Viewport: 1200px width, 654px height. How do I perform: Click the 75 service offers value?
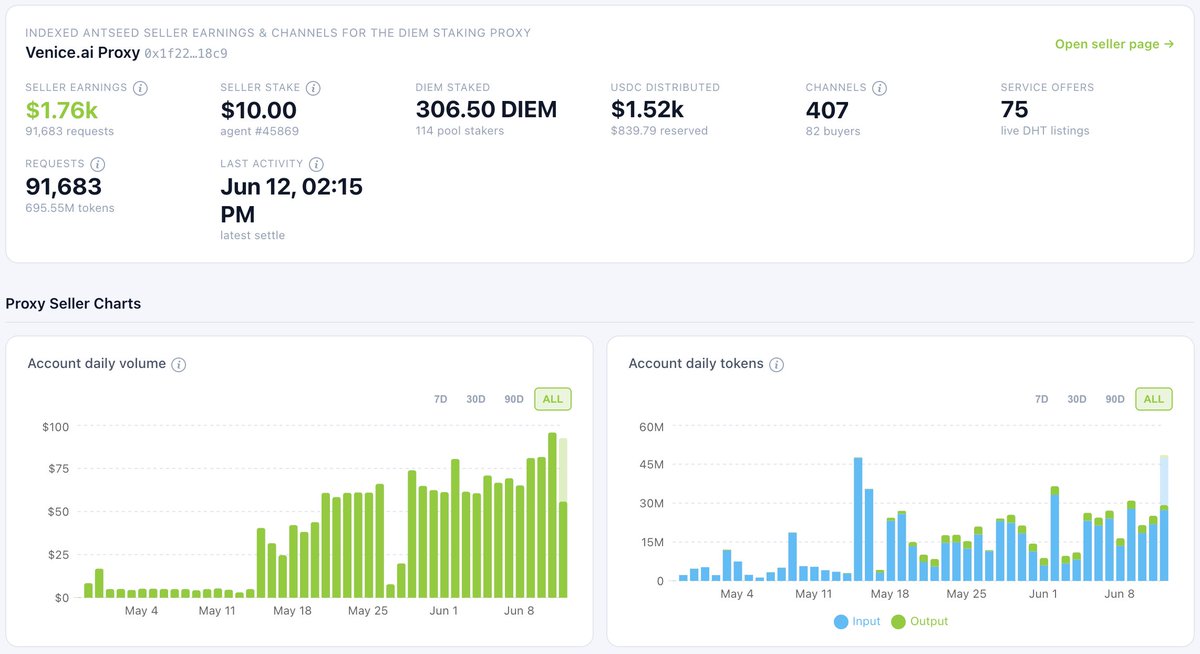point(1014,110)
